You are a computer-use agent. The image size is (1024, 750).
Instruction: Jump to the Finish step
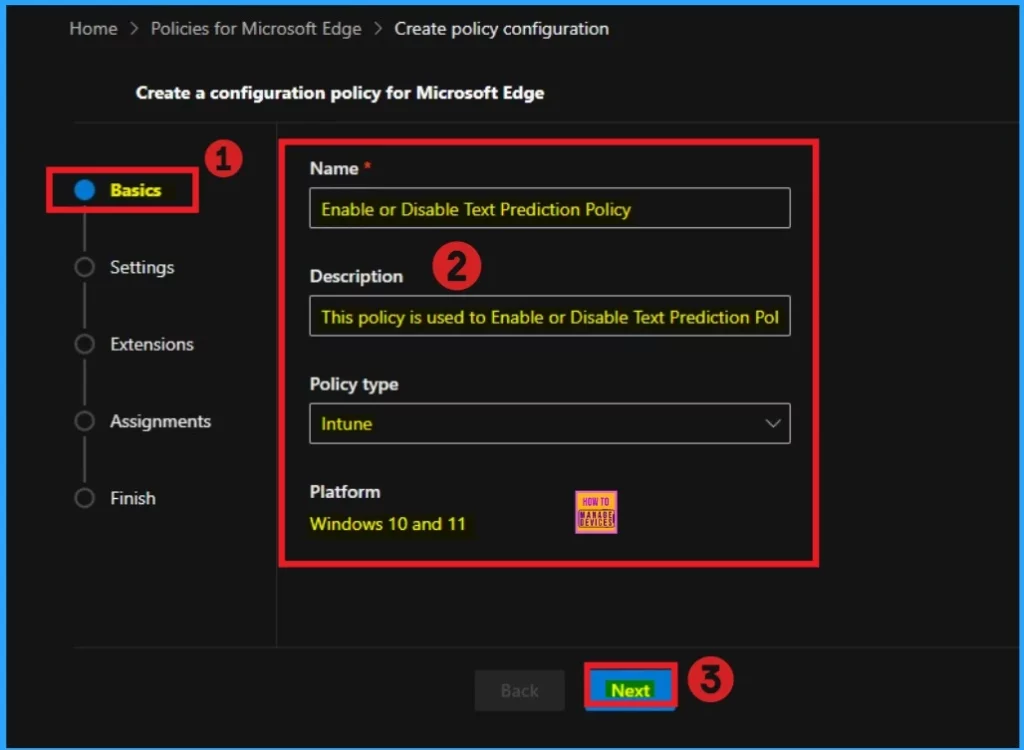click(133, 498)
